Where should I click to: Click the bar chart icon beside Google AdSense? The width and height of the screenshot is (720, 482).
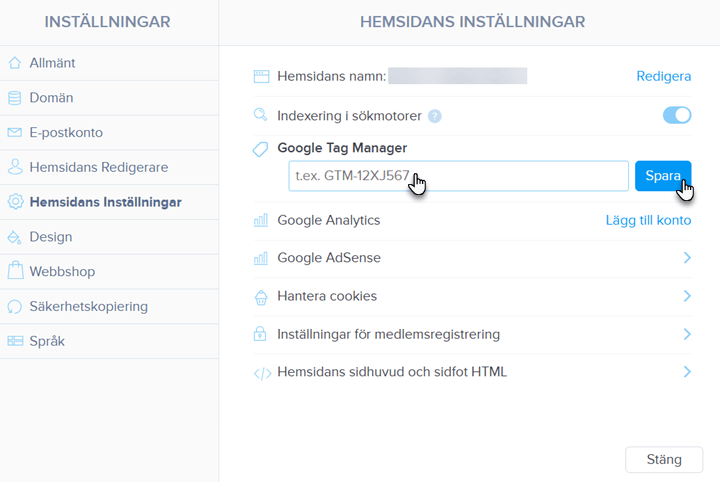[x=260, y=258]
